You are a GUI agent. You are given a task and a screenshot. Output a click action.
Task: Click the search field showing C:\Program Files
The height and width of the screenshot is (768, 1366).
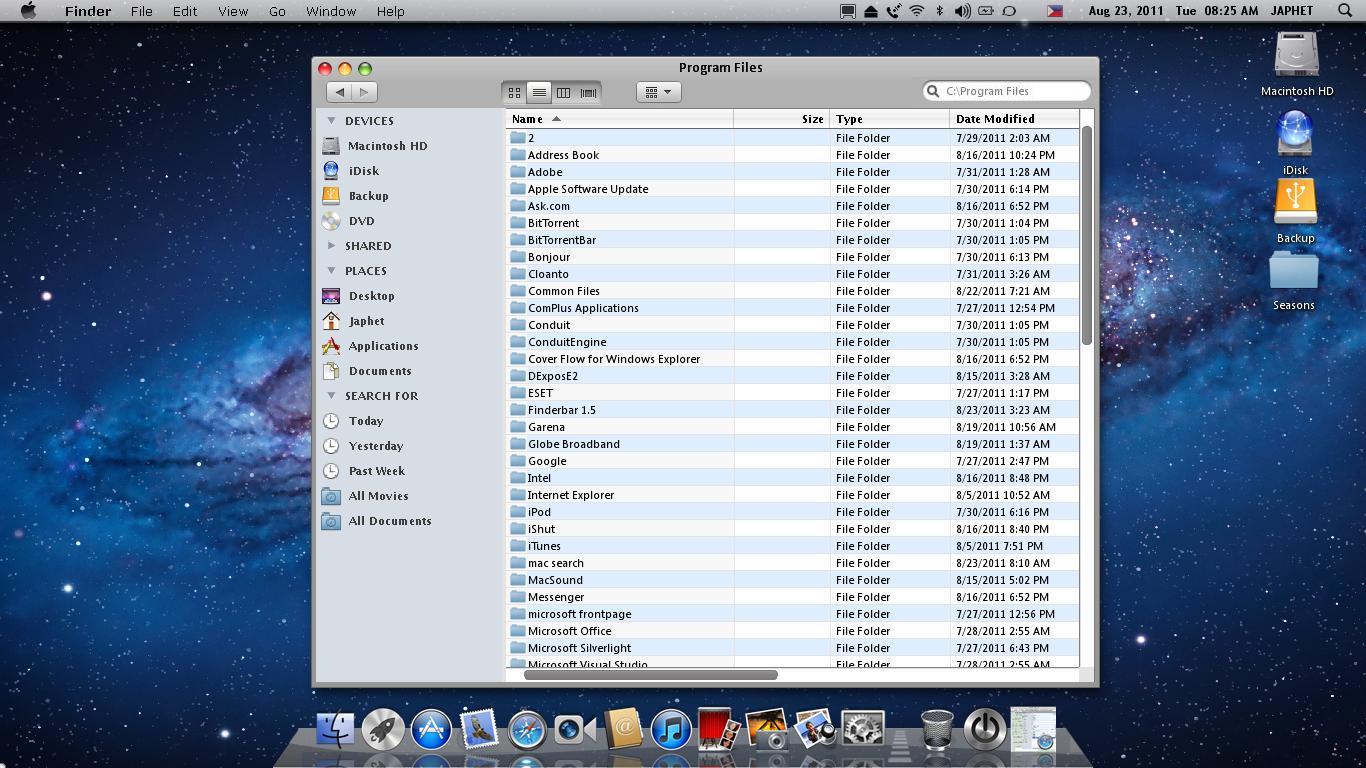tap(1007, 91)
